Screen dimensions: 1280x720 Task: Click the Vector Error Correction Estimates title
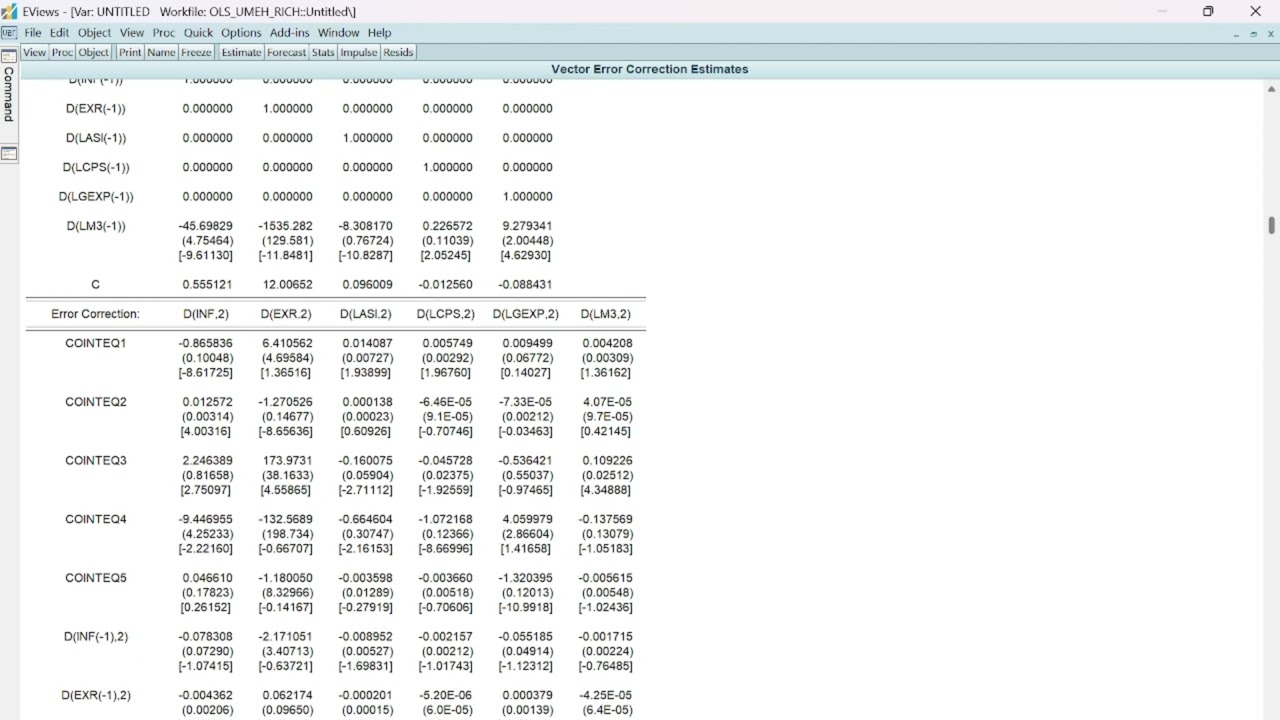tap(650, 69)
